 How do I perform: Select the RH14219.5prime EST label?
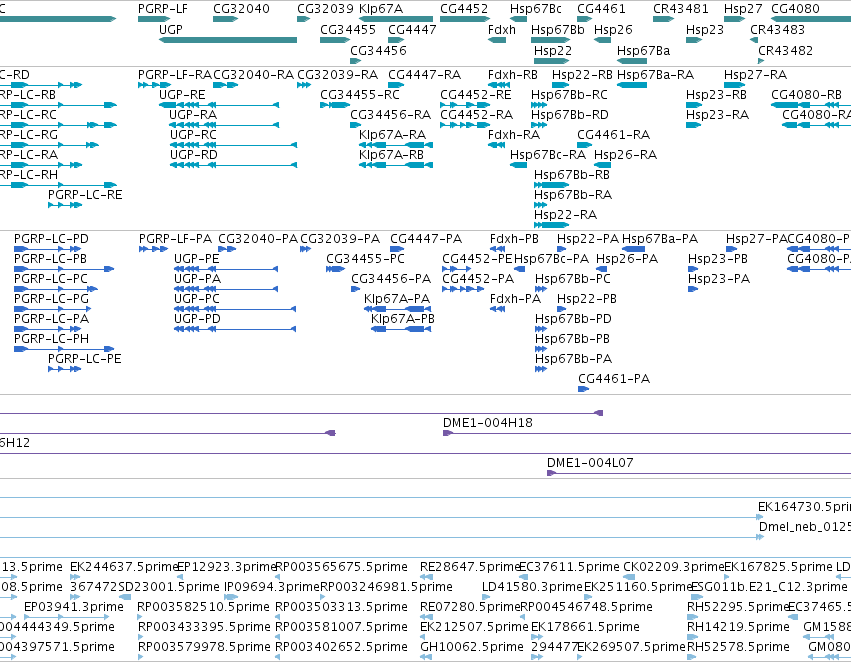[738, 627]
